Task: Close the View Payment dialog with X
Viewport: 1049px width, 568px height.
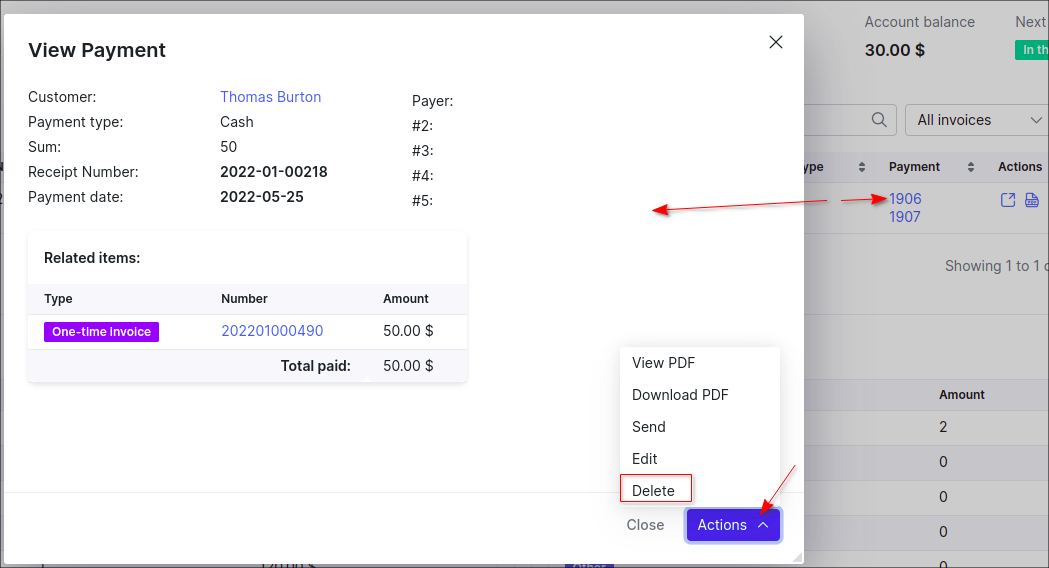Action: [775, 42]
